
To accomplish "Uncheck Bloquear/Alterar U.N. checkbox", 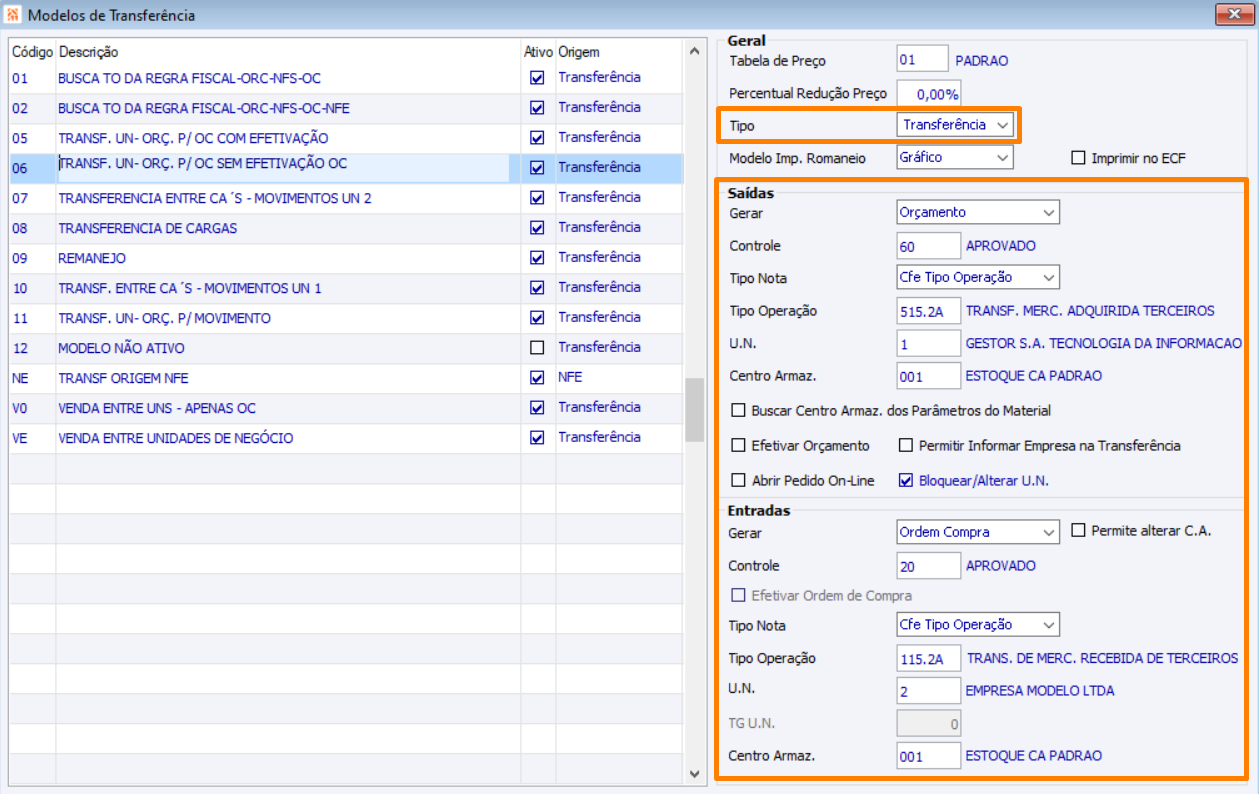I will coord(906,480).
